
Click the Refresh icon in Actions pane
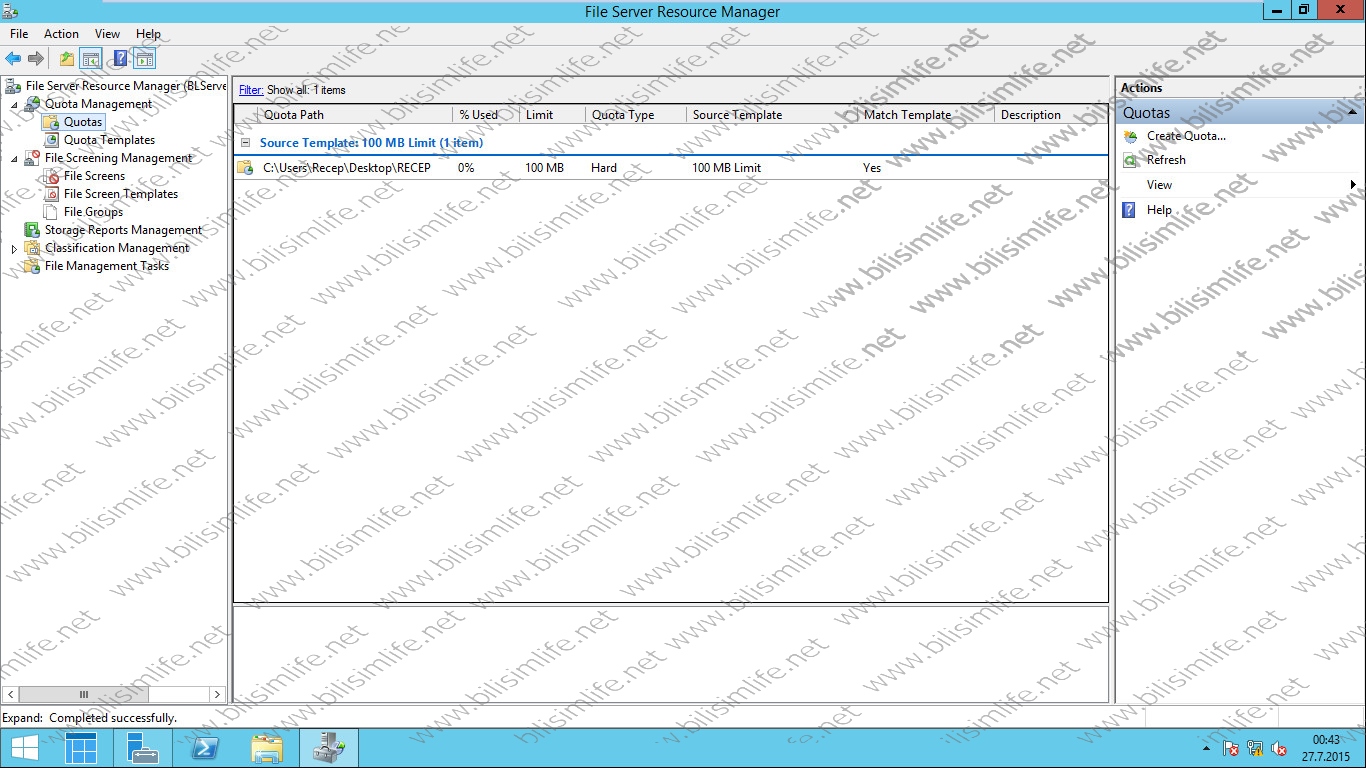click(x=1131, y=160)
